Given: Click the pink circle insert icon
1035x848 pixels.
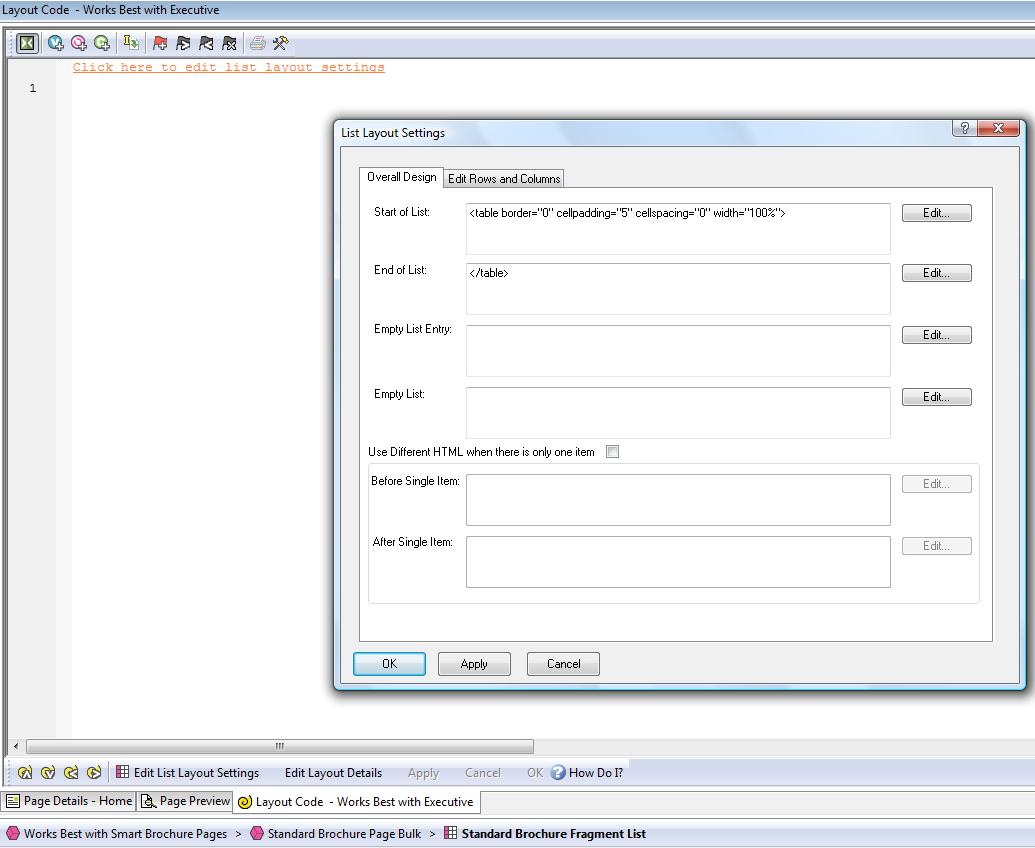Looking at the screenshot, I should pos(79,43).
